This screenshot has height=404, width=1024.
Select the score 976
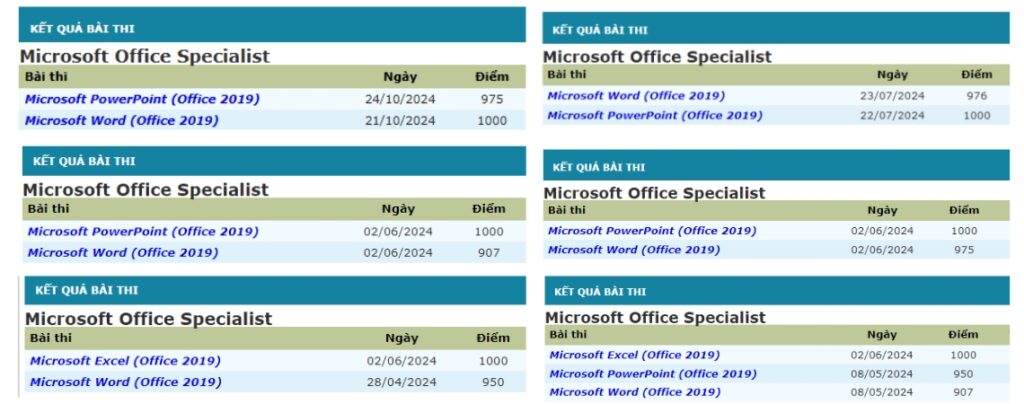977,96
